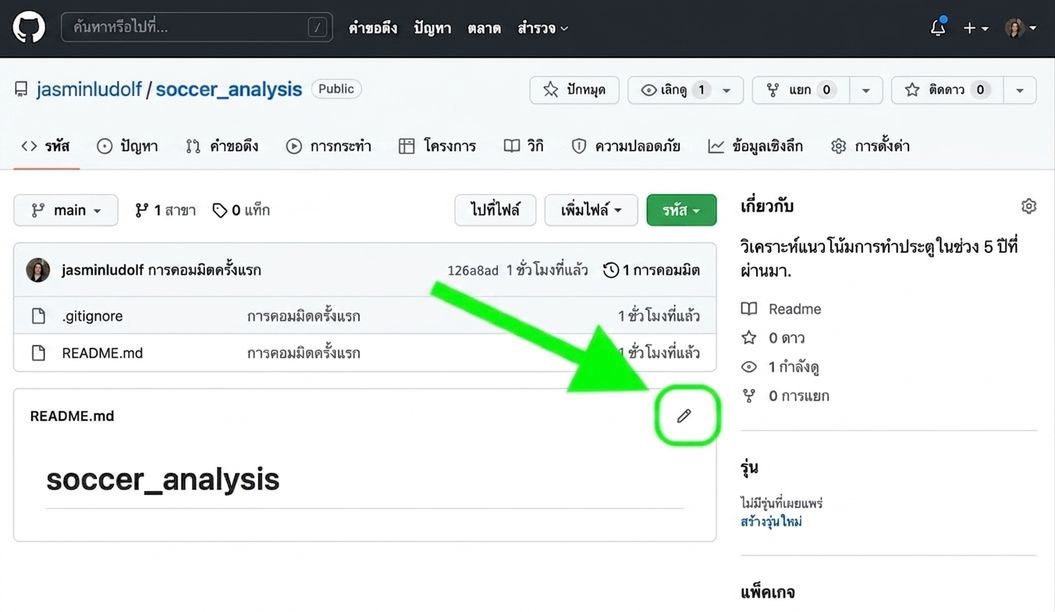Open the commit message in README.md row

303,353
